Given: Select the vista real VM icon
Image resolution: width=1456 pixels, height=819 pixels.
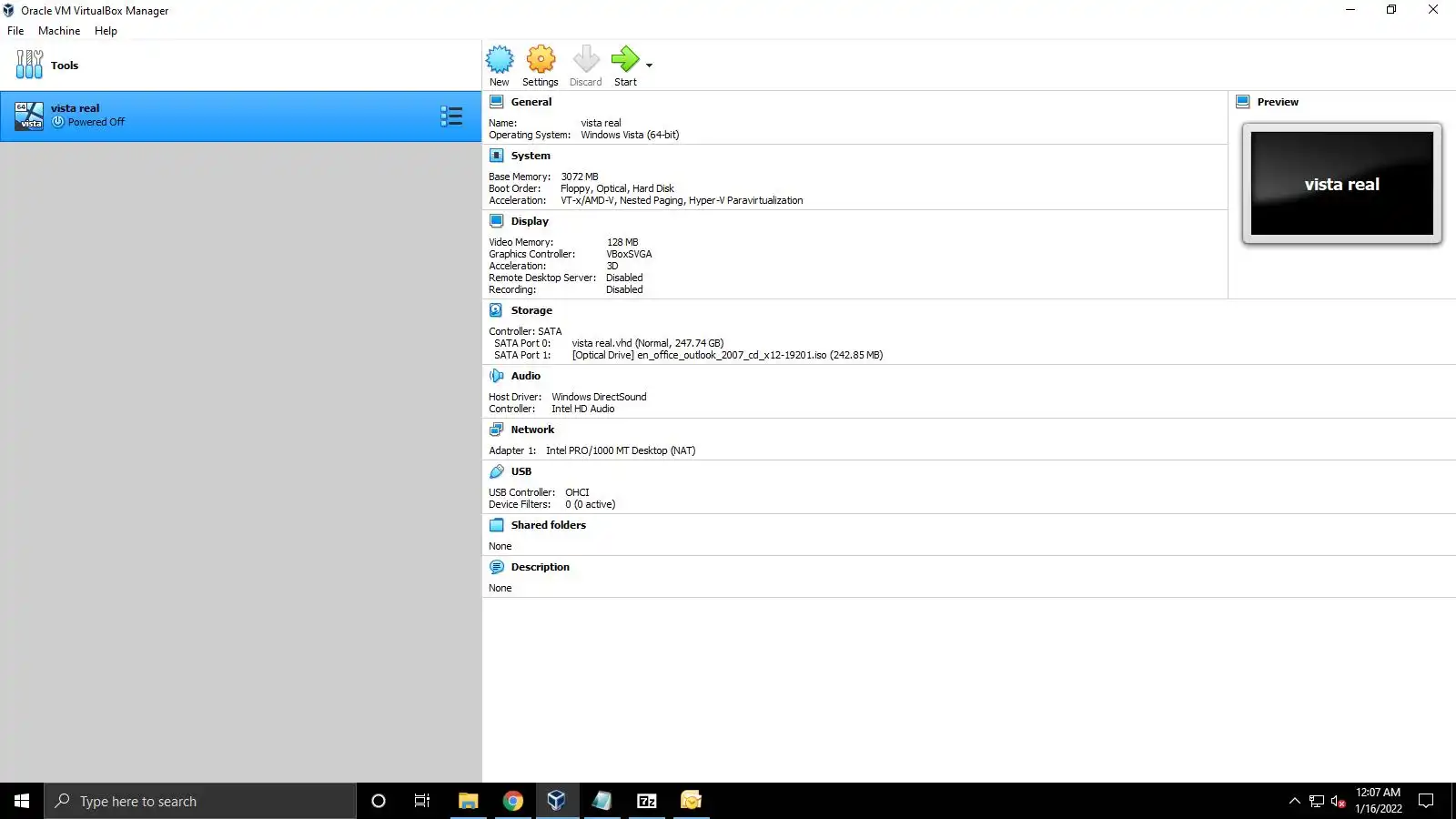Looking at the screenshot, I should [x=29, y=116].
